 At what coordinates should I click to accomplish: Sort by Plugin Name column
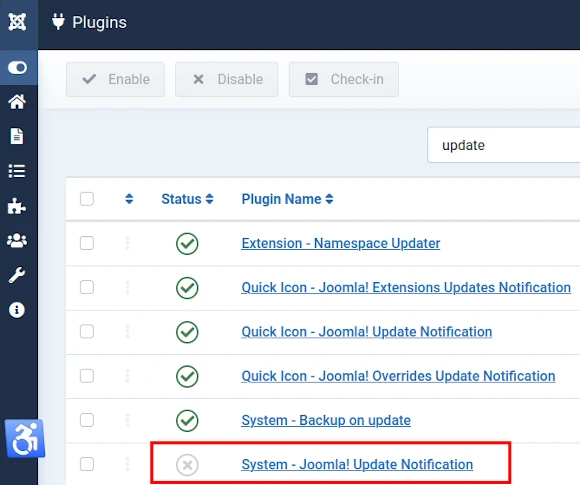pos(287,199)
